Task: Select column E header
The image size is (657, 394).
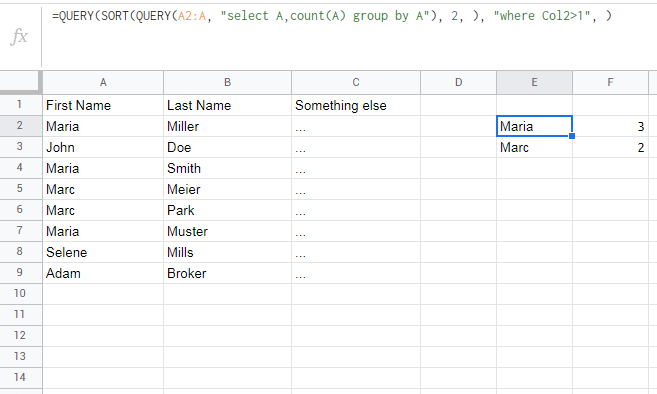Action: [534, 83]
